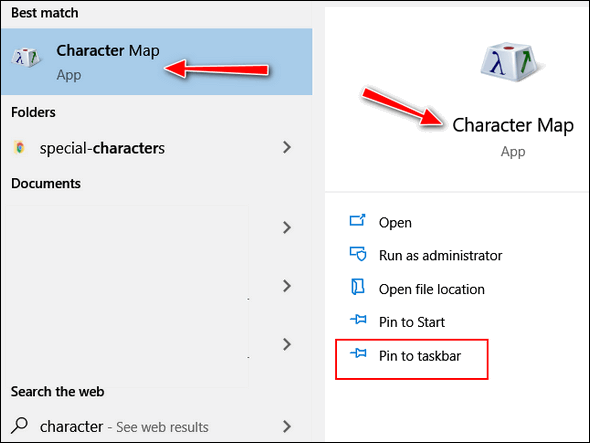This screenshot has width=590, height=443.
Task: Choose Run as administrator
Action: point(440,256)
